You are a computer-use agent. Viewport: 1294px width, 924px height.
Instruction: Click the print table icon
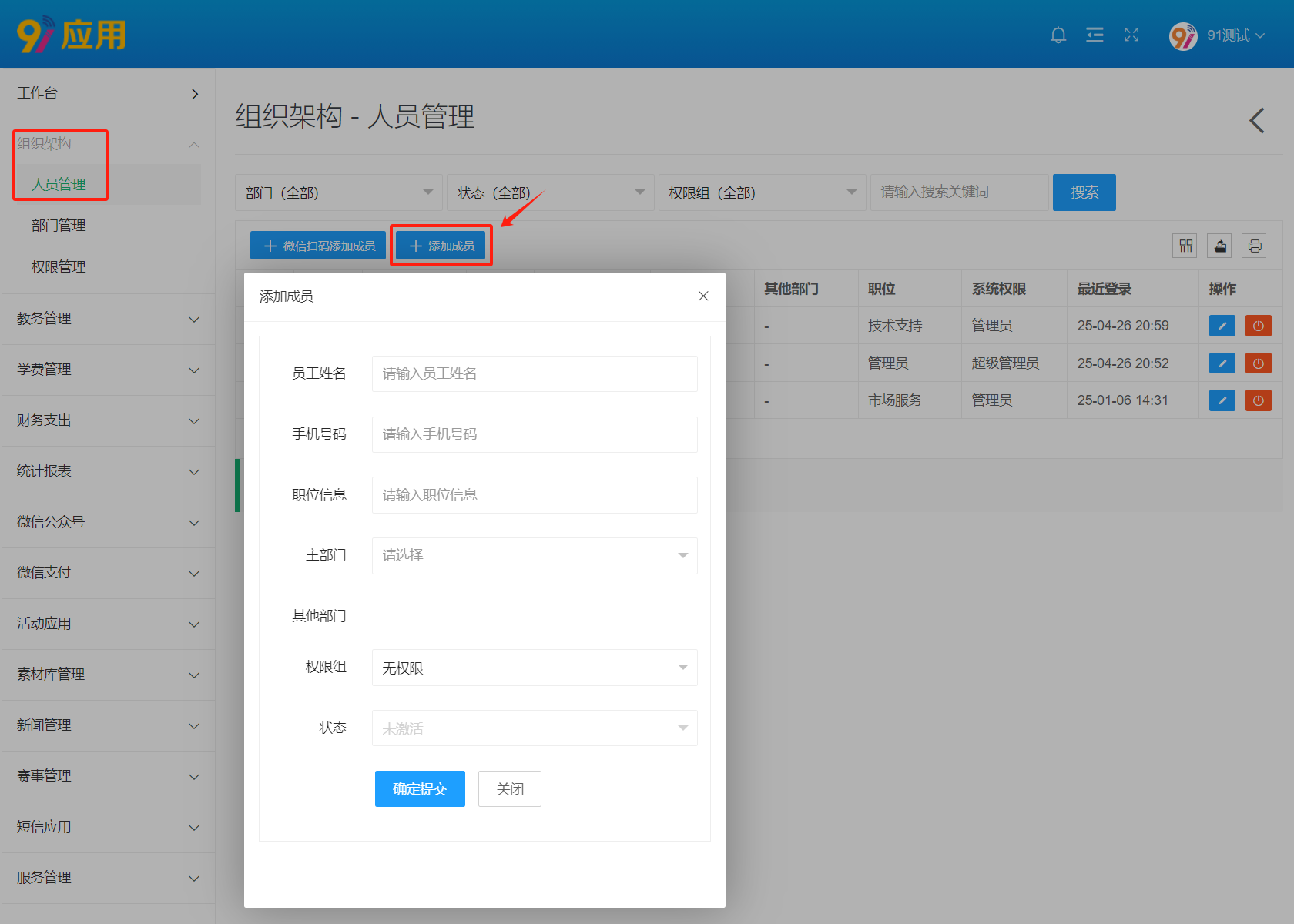[x=1254, y=246]
